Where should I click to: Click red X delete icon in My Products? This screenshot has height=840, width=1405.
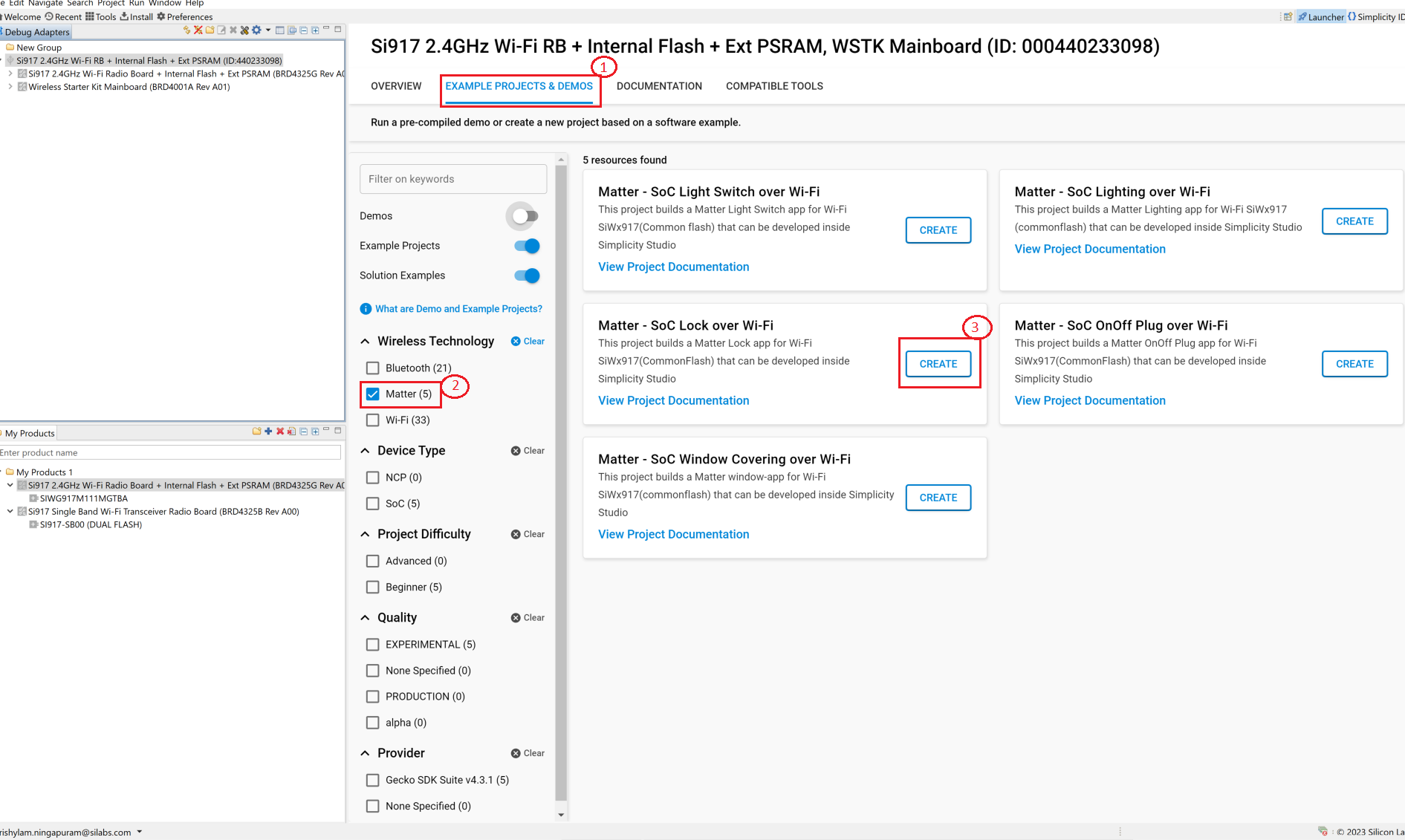[280, 432]
